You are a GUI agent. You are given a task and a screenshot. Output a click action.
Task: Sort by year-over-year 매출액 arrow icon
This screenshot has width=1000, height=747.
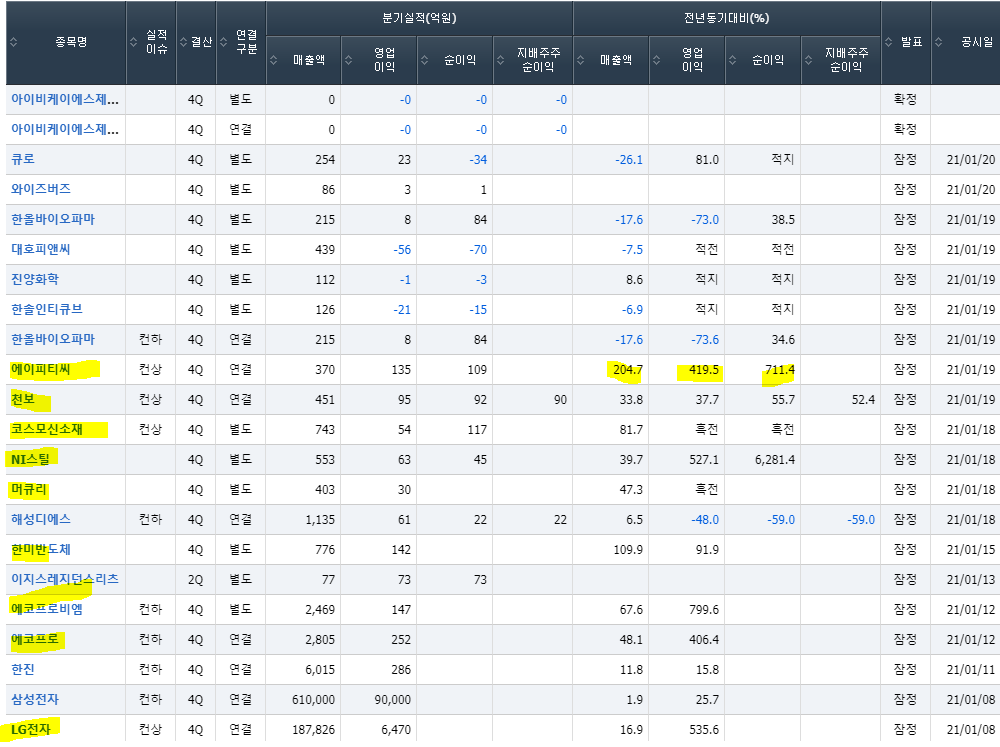click(580, 60)
